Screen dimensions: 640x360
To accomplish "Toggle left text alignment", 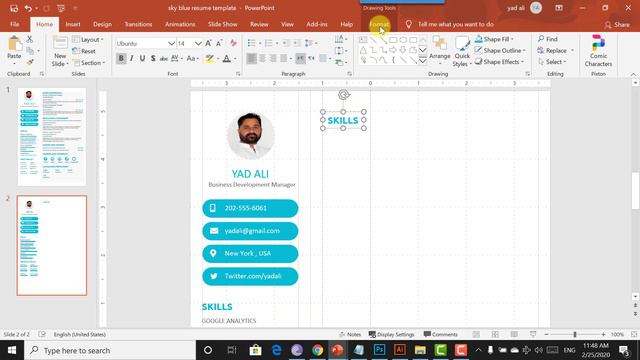I will coord(252,58).
